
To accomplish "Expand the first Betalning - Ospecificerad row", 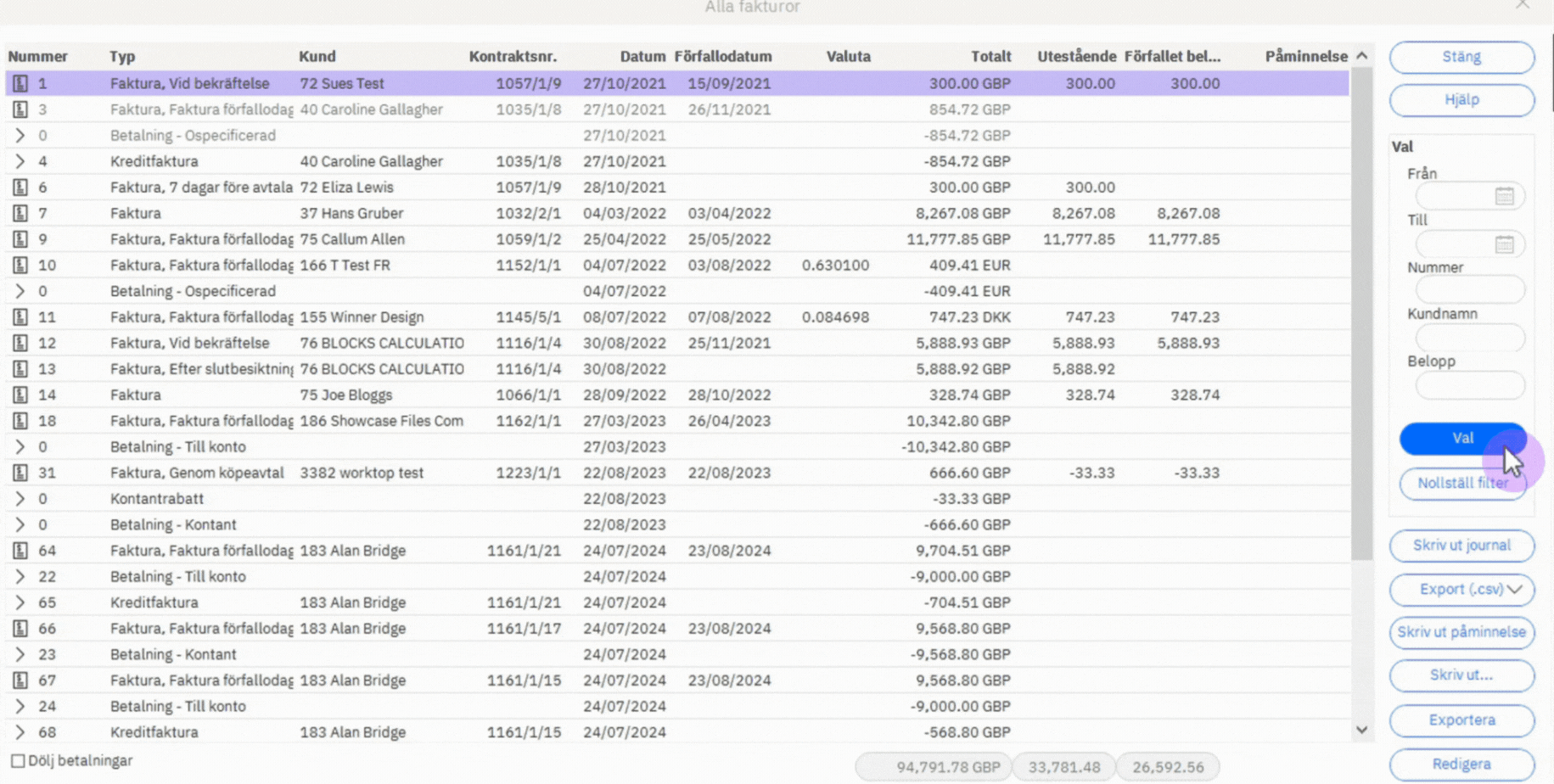I will tap(19, 135).
